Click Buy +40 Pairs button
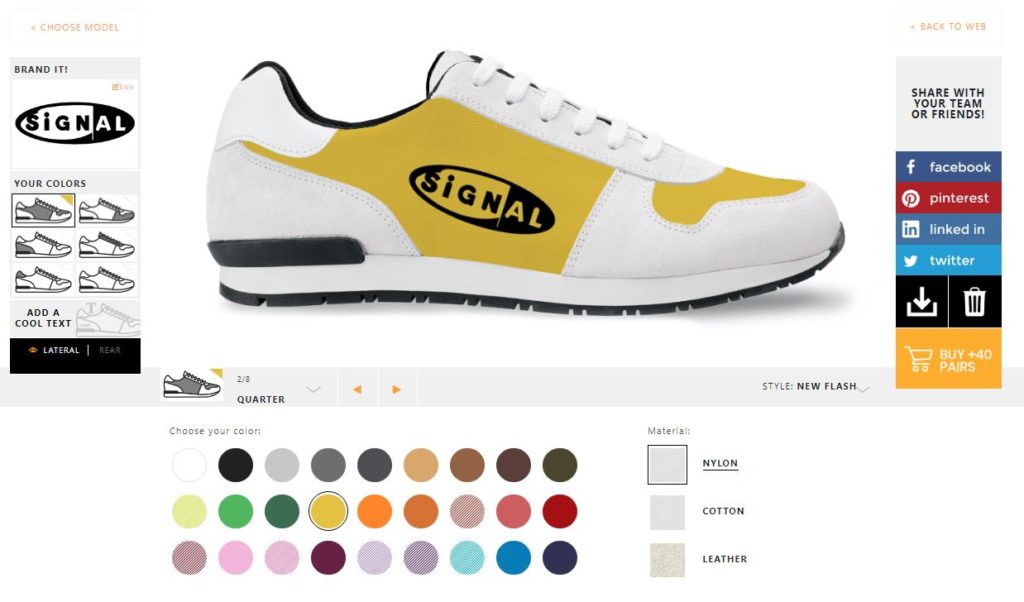The image size is (1024, 602). pyautogui.click(x=948, y=359)
